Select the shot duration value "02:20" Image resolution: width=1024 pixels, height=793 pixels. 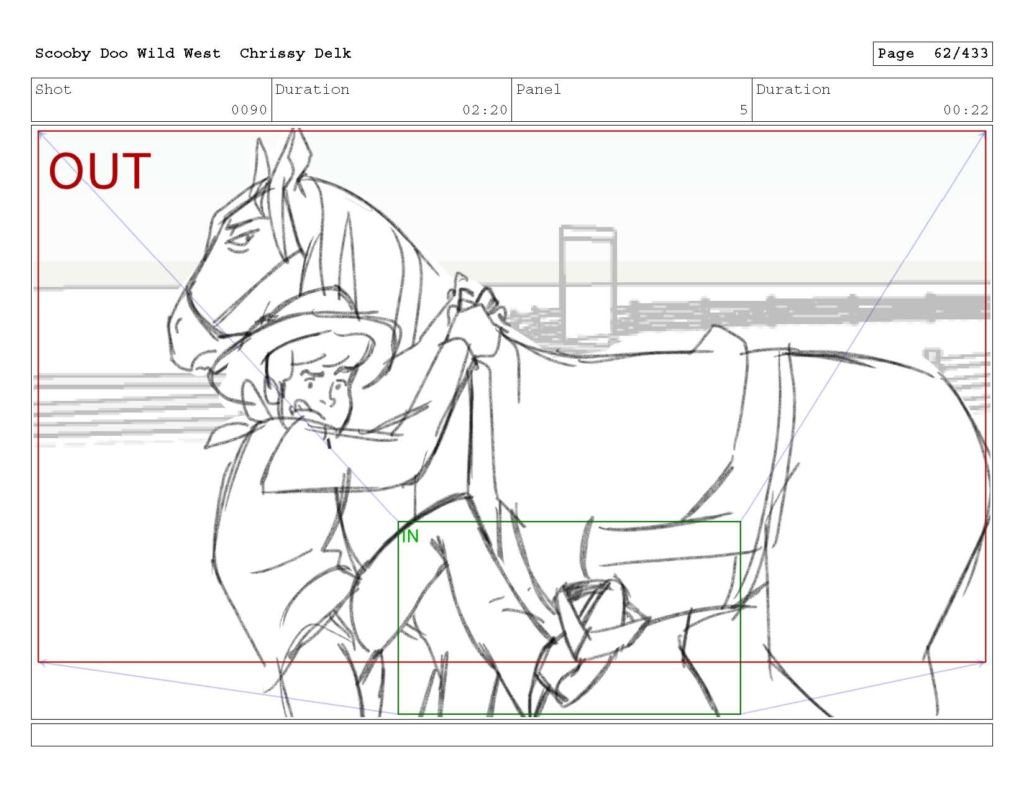485,110
